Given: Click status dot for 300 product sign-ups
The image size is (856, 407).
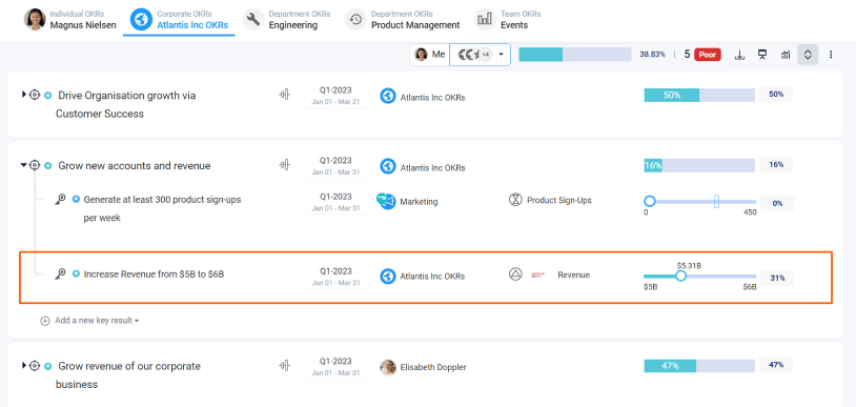Looking at the screenshot, I should point(76,200).
